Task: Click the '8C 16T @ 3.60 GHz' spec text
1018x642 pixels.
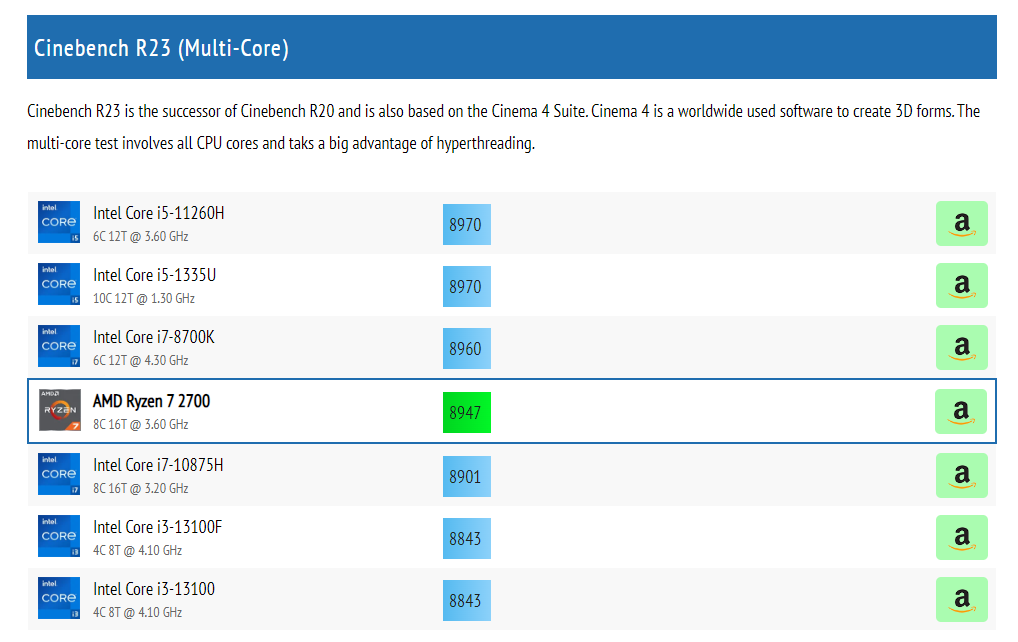Action: [140, 424]
